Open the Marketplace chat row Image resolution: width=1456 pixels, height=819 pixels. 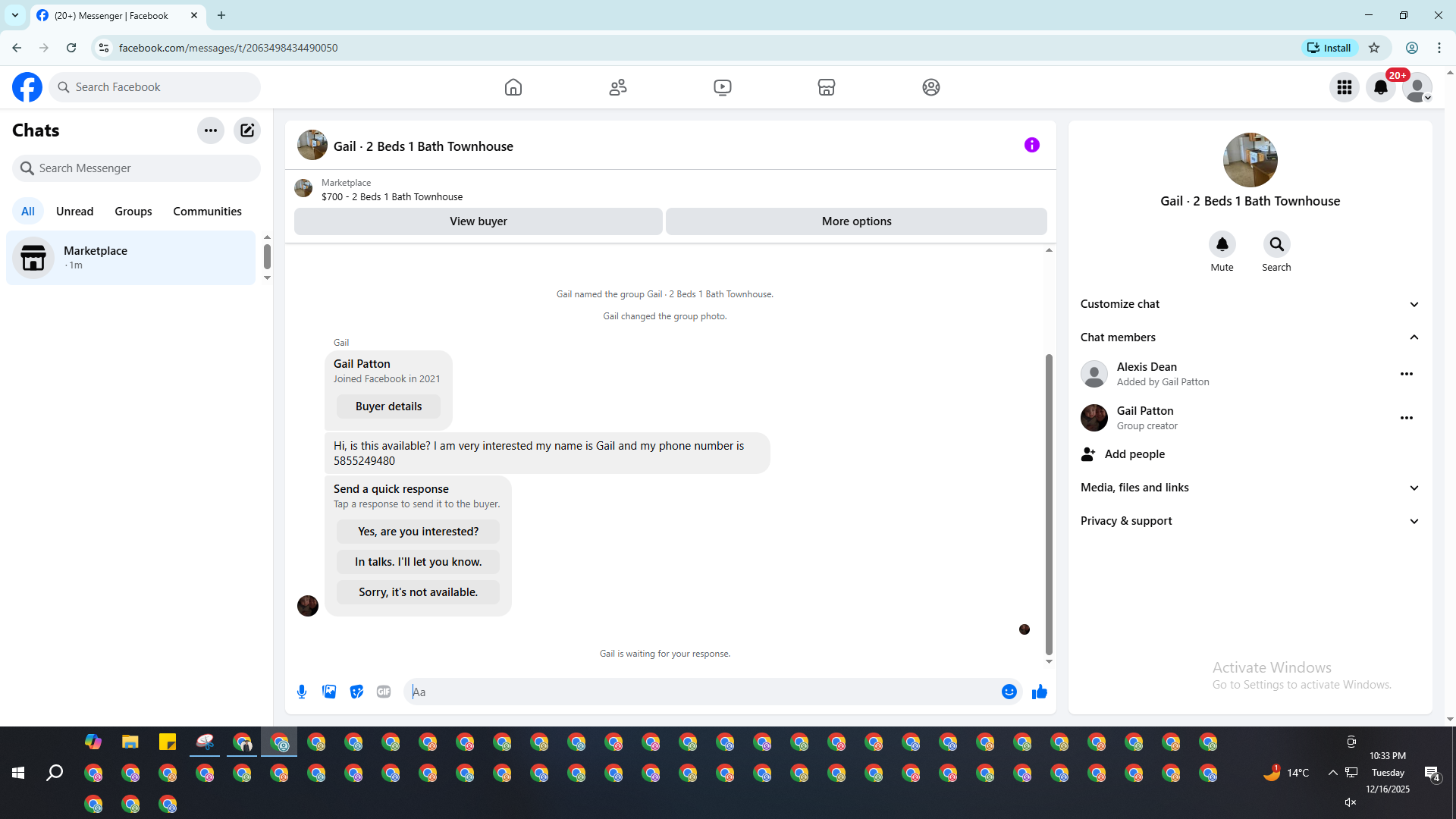pyautogui.click(x=131, y=258)
